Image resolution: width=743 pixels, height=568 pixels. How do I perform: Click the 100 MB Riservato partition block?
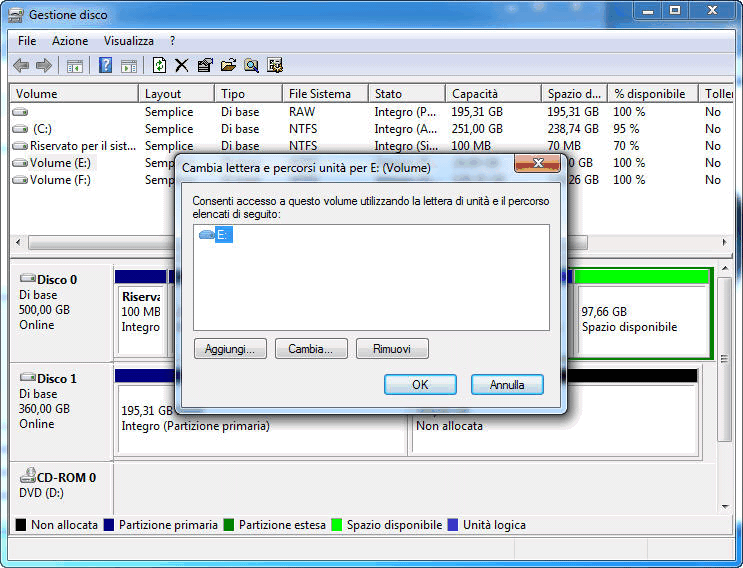tap(141, 319)
